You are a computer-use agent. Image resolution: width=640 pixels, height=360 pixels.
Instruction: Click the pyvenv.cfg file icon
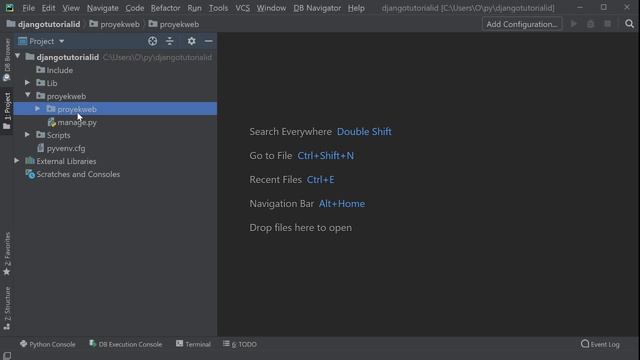pos(40,148)
